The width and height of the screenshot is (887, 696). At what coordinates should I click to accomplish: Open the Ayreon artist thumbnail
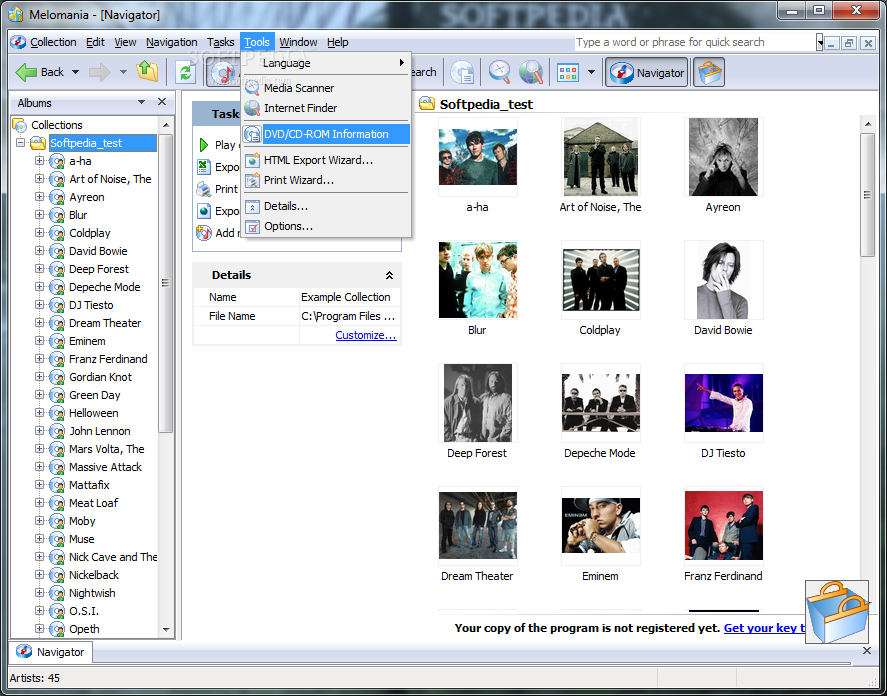point(724,157)
